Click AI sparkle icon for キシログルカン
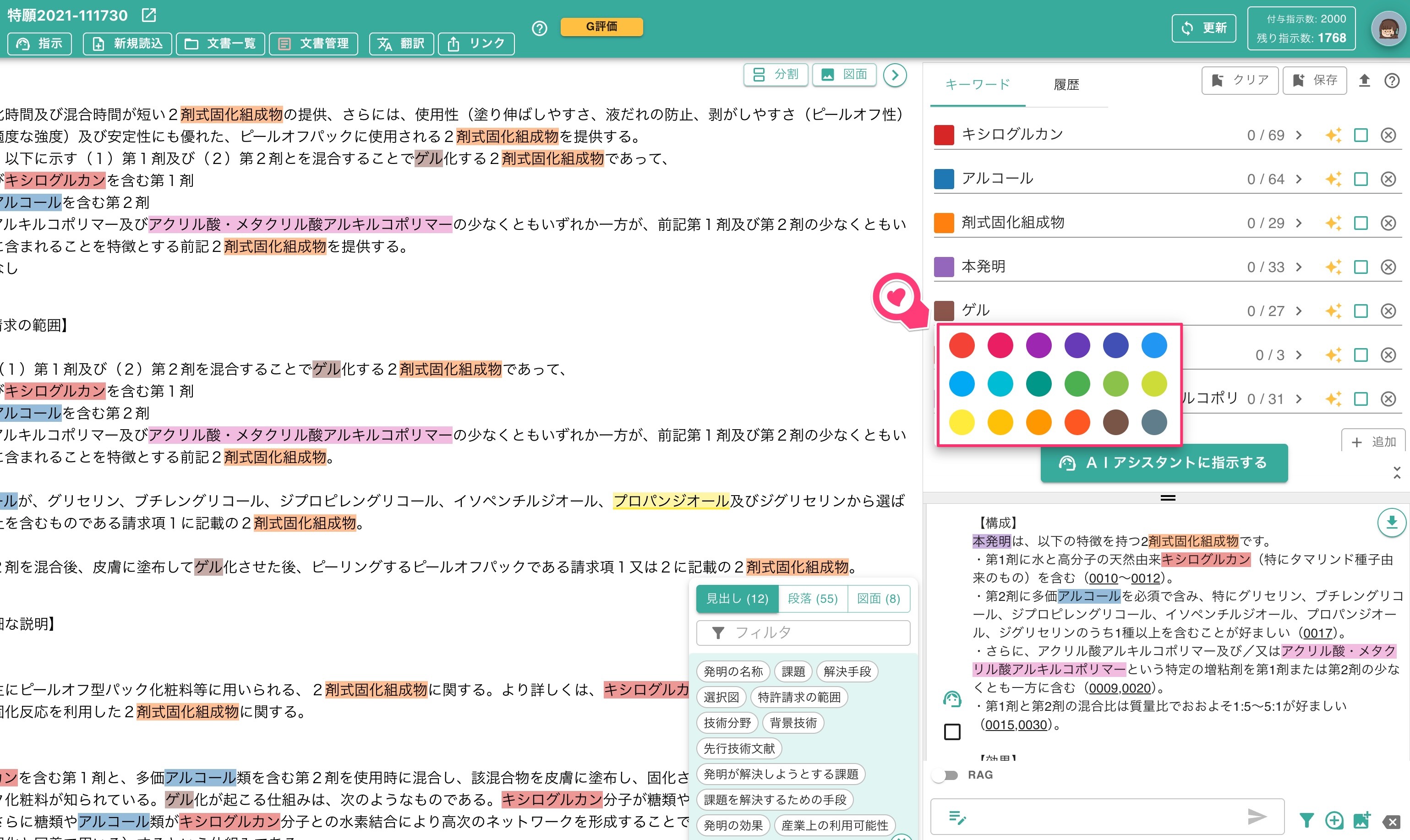 pyautogui.click(x=1333, y=135)
